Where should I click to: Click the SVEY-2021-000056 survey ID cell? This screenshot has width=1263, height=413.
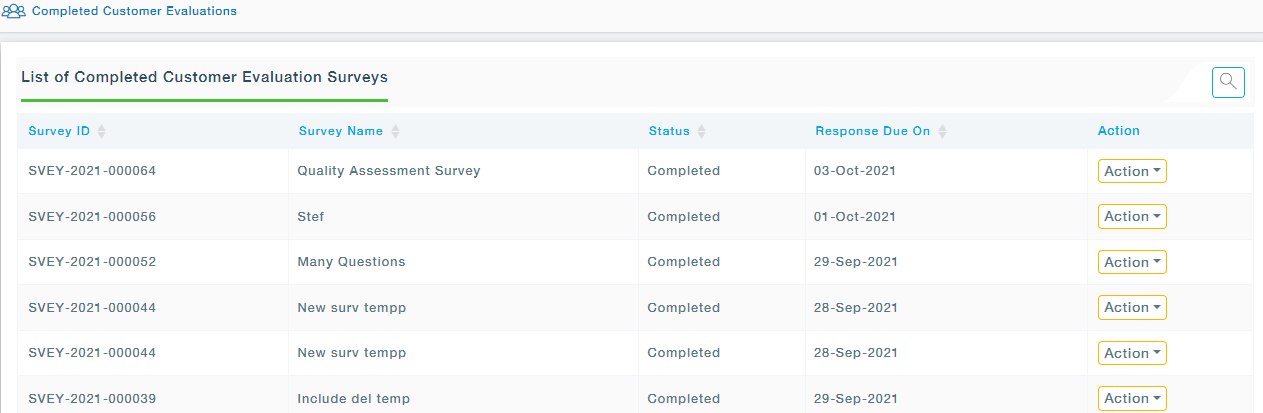[92, 217]
